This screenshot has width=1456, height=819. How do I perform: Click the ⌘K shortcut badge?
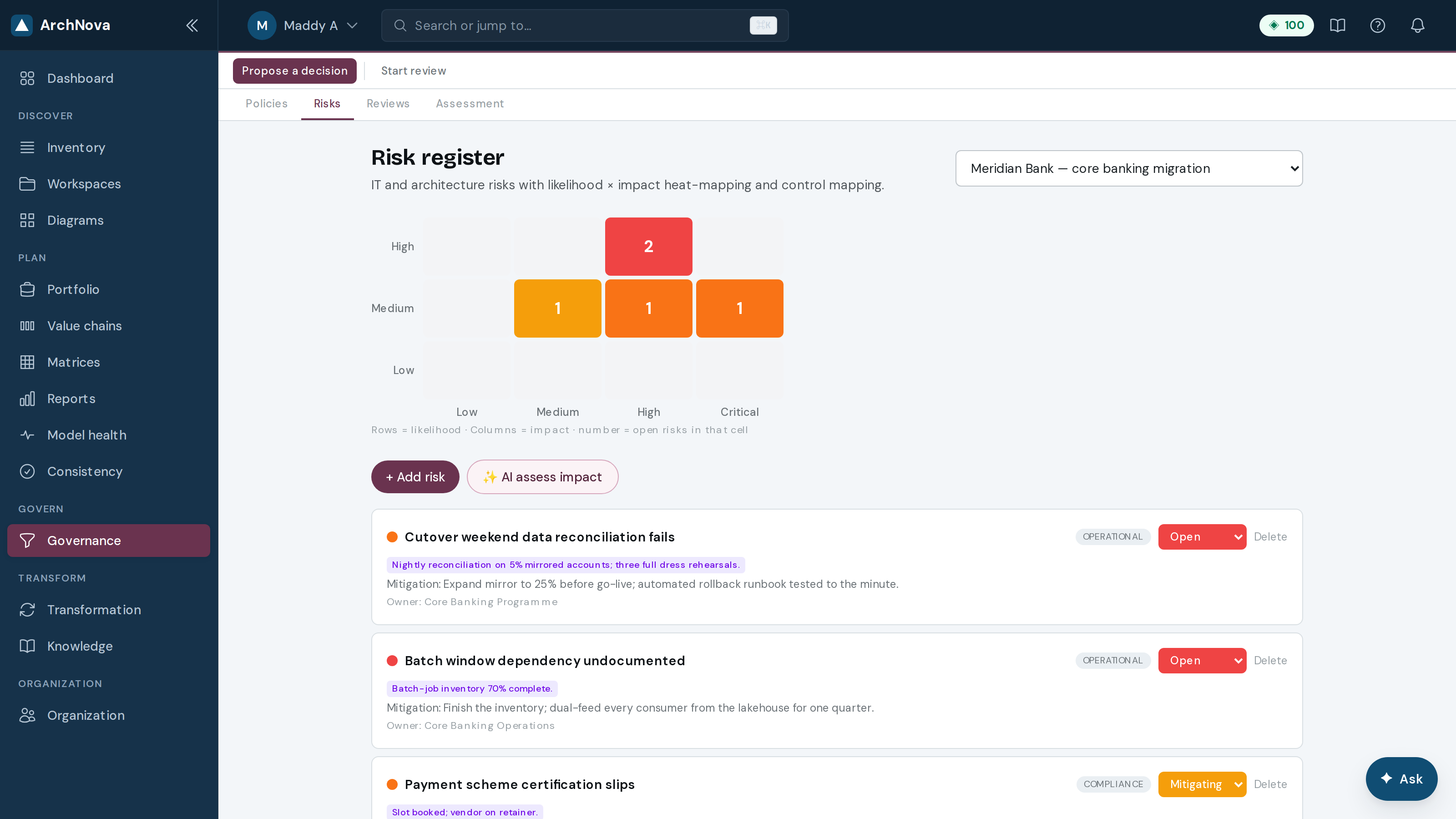coord(763,25)
